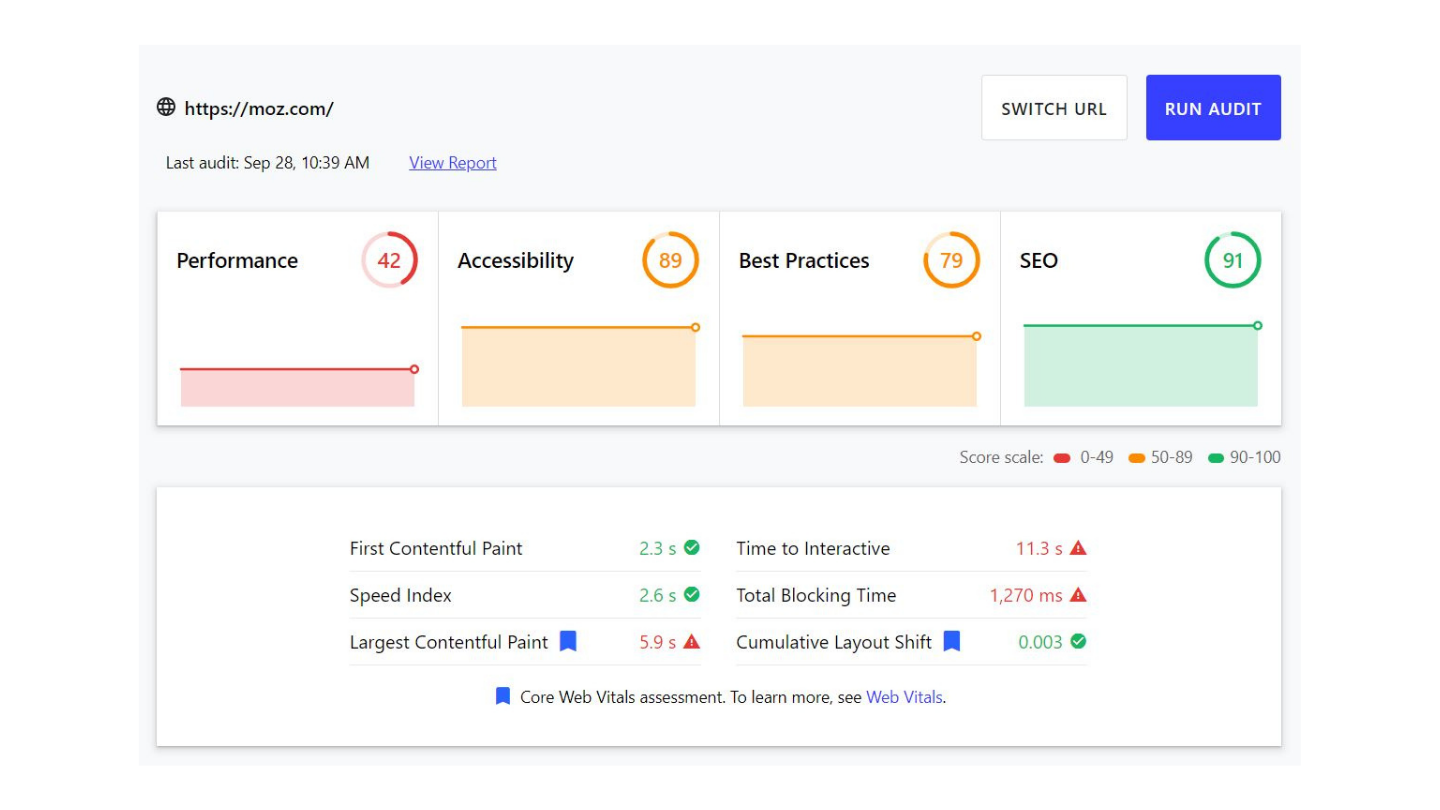Click the Performance score circle showing 42
Screen dimensions: 1440x810
click(389, 260)
